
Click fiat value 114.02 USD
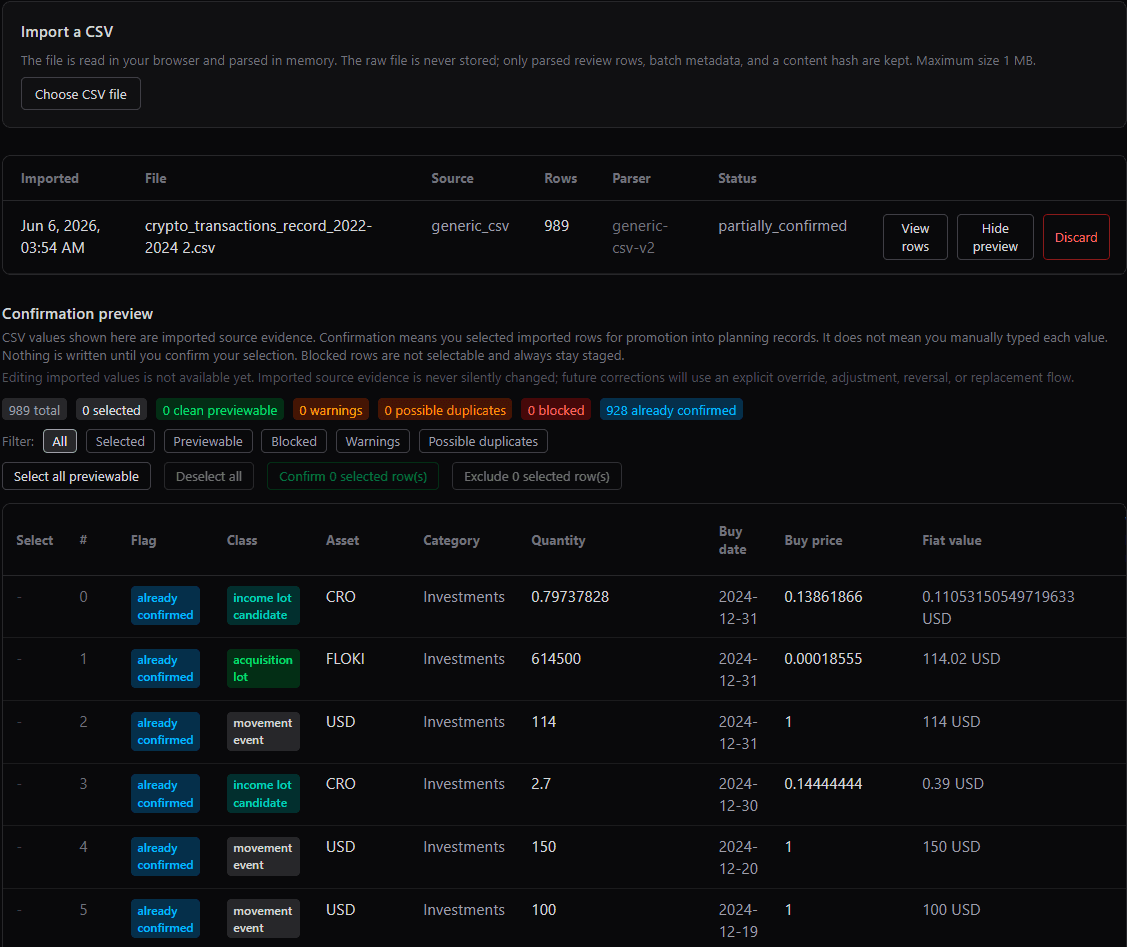[961, 658]
